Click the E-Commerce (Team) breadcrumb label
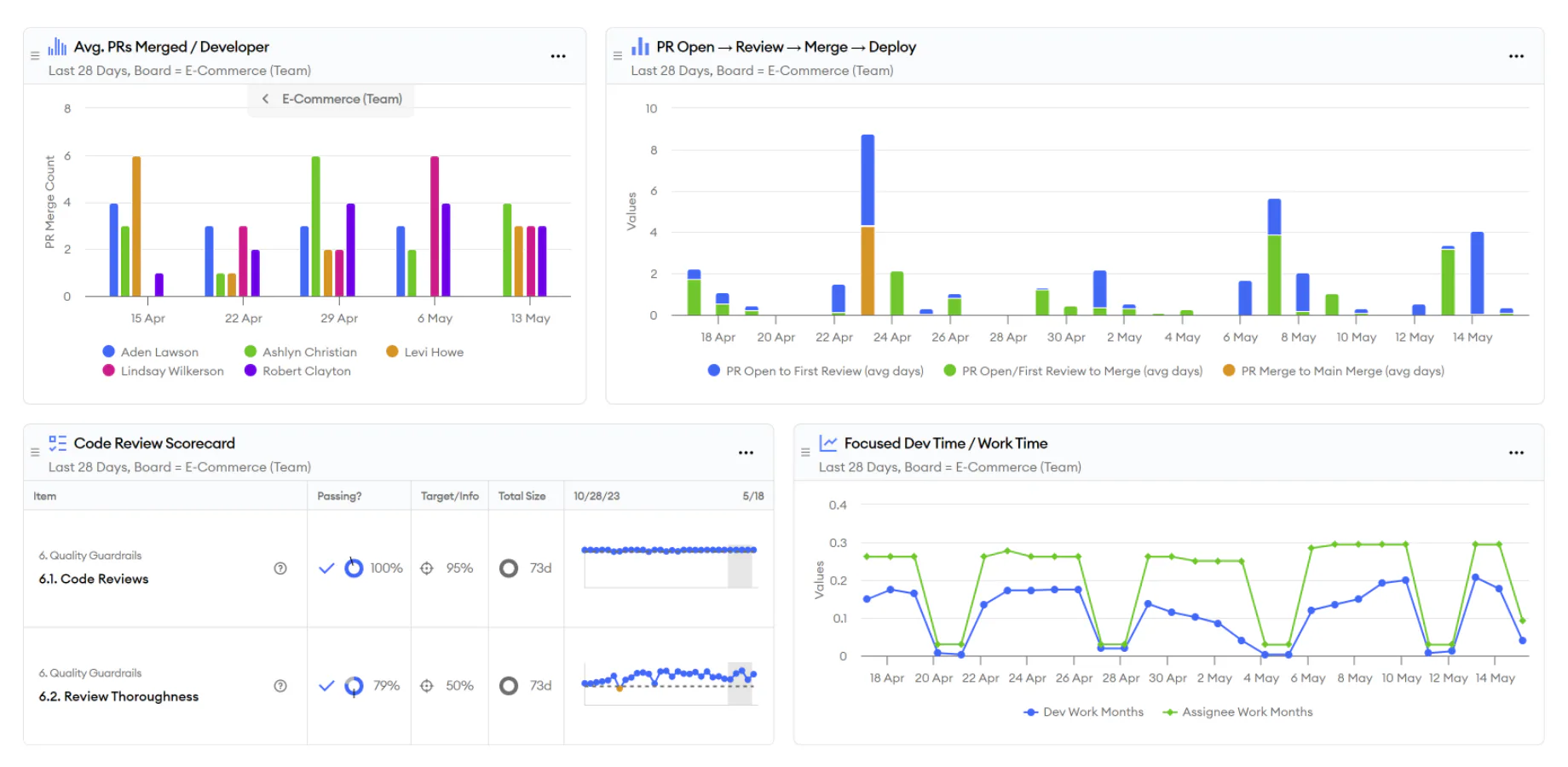This screenshot has height=767, width=1568. tap(341, 99)
